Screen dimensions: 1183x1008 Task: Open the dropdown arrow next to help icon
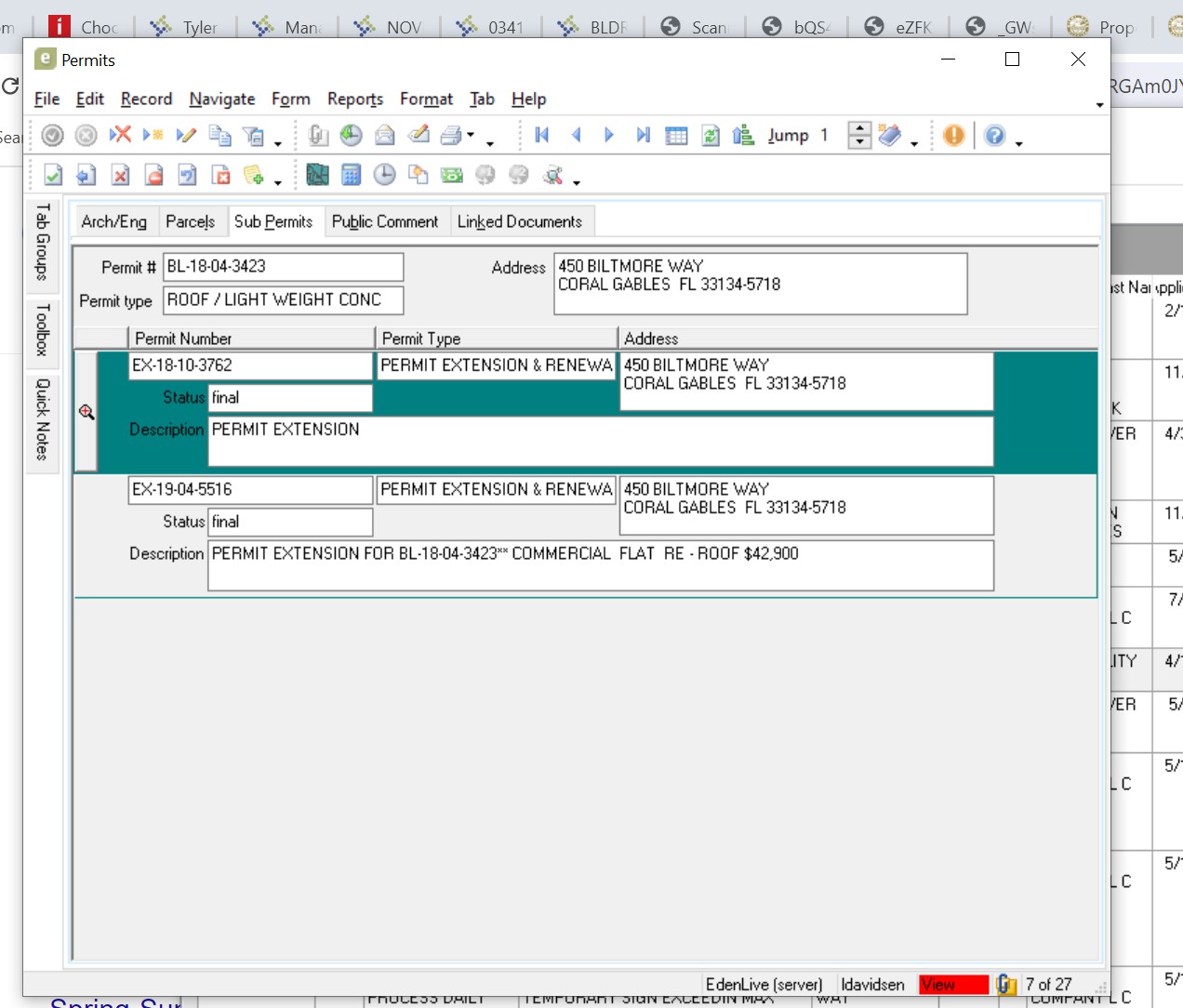(x=1019, y=143)
